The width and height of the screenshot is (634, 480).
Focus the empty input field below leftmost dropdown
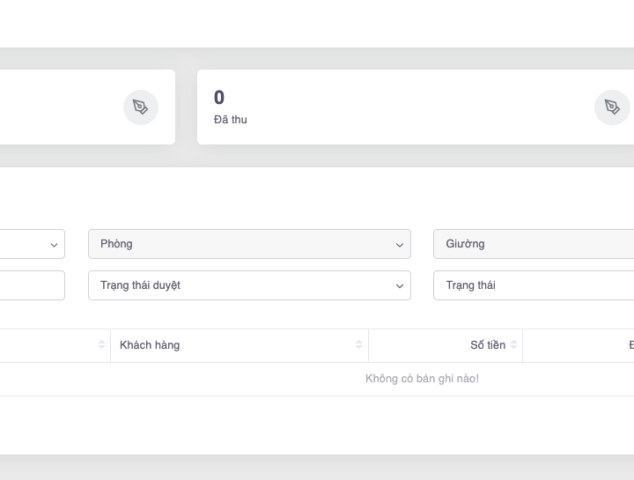[x=30, y=286]
